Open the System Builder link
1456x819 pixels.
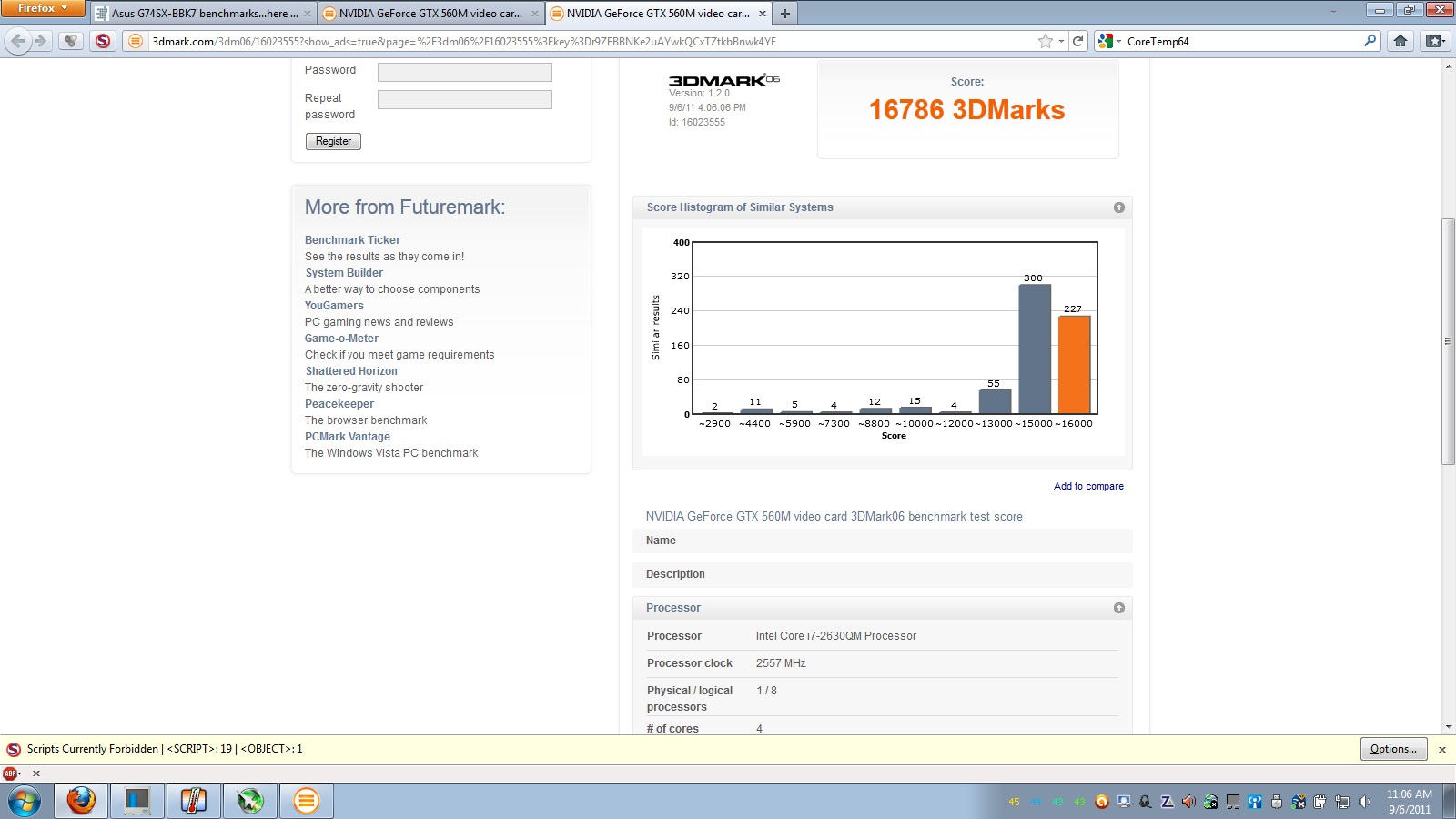pyautogui.click(x=344, y=273)
